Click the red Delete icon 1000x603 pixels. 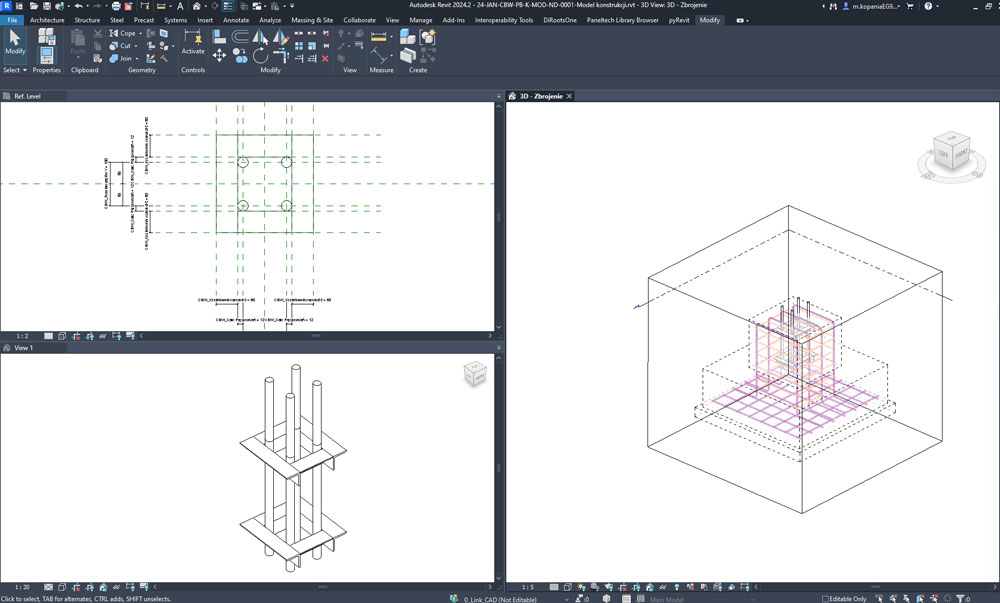tap(325, 59)
